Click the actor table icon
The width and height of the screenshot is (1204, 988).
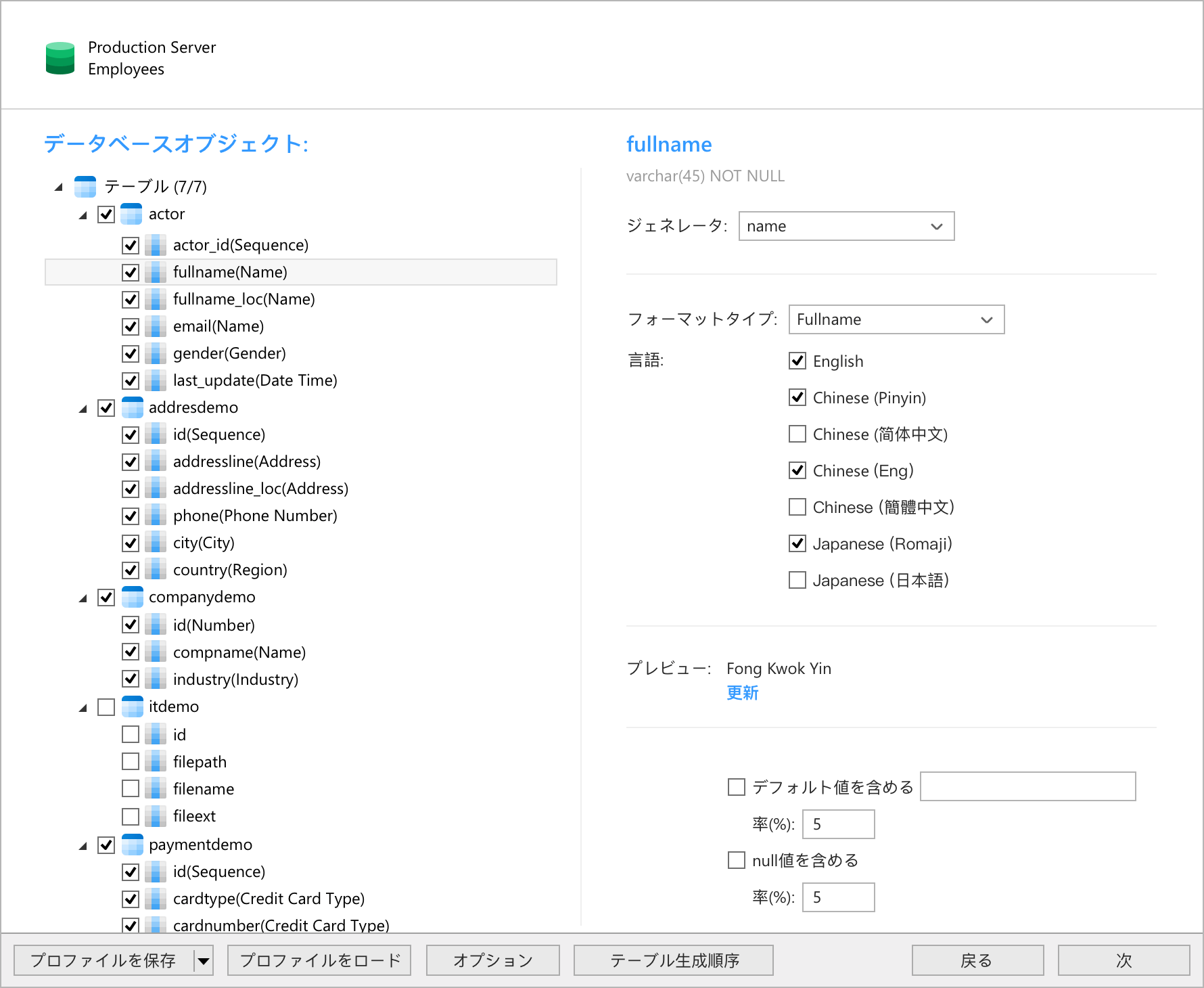(131, 214)
